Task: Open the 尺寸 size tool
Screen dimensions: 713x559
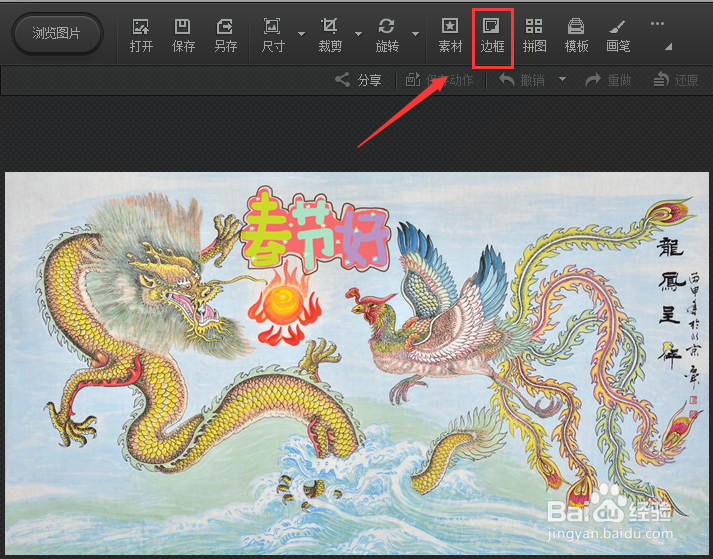Action: click(273, 35)
